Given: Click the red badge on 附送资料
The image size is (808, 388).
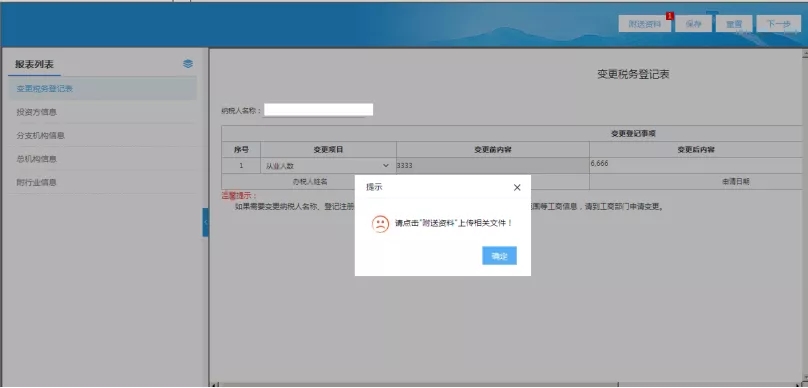Looking at the screenshot, I should click(670, 16).
